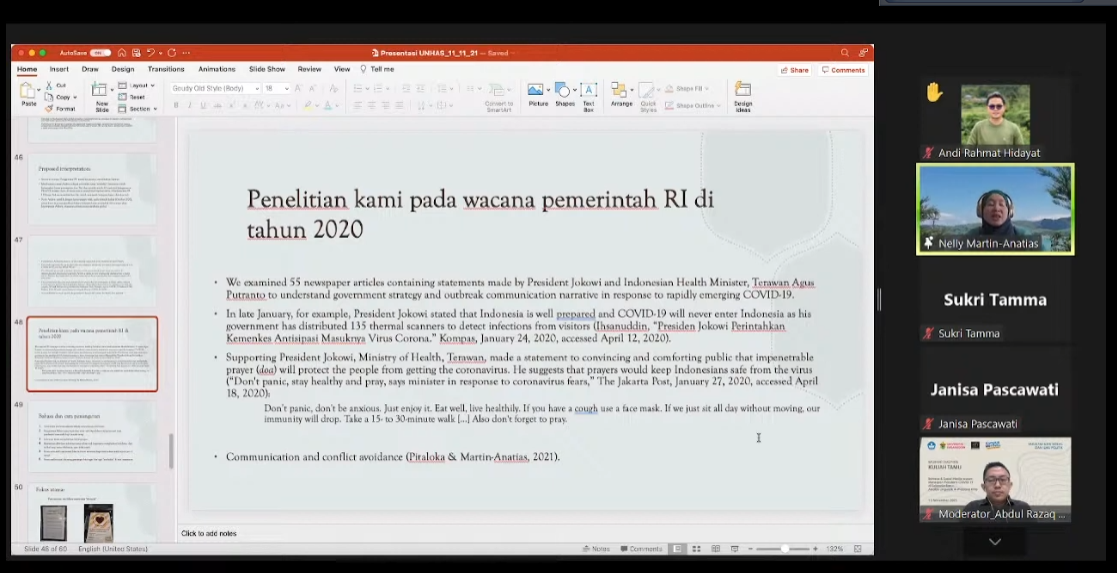
Task: Click the Save icon in the title bar
Action: (136, 53)
